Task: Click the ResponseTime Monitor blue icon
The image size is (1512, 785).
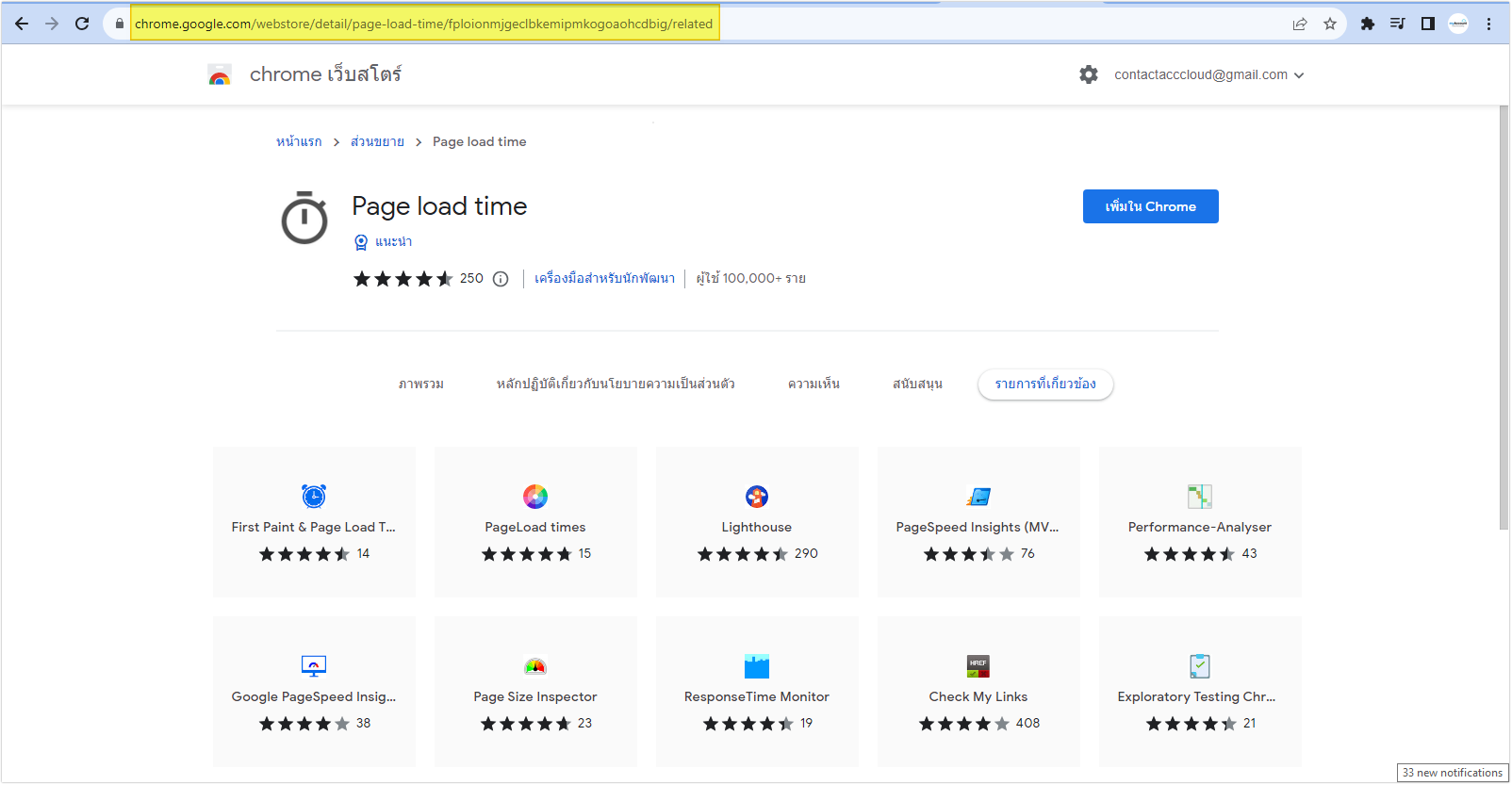Action: pyautogui.click(x=757, y=666)
